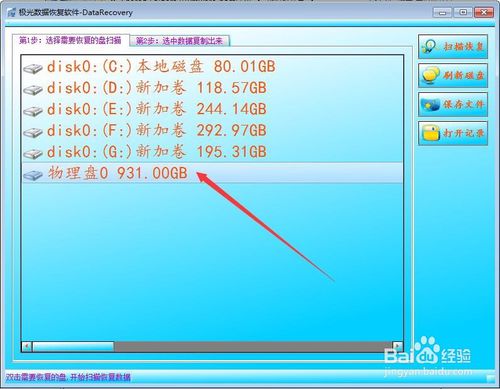Click the 刷新磁盘 refresh disk button
This screenshot has height=389, width=500.
[453, 76]
